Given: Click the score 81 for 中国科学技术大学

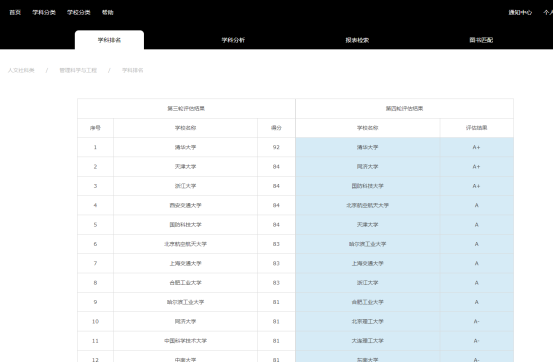Looking at the screenshot, I should coord(276,341).
